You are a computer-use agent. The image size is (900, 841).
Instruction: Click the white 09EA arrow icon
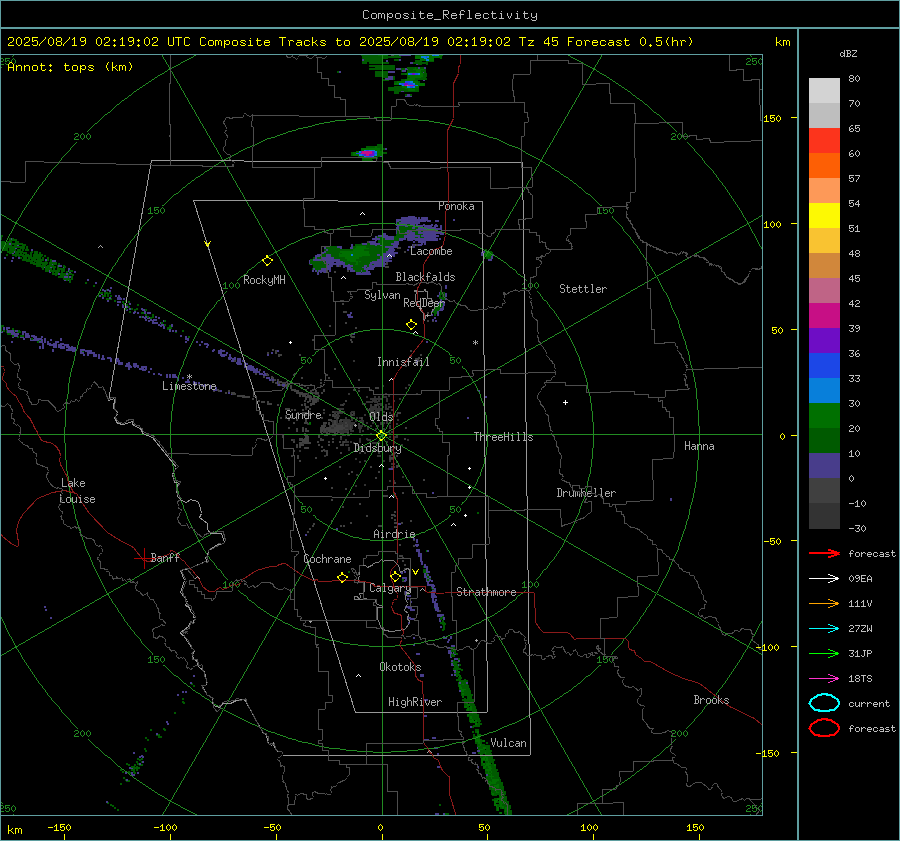coord(824,579)
